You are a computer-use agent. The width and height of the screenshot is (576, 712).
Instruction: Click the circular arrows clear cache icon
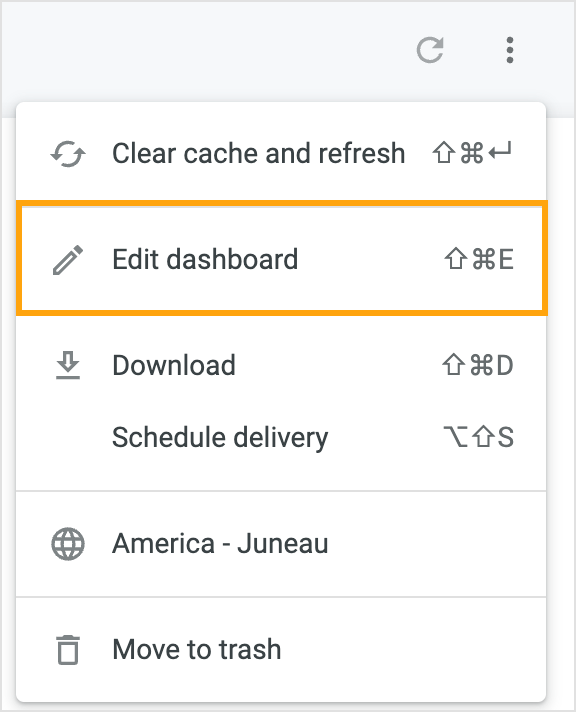tap(68, 154)
